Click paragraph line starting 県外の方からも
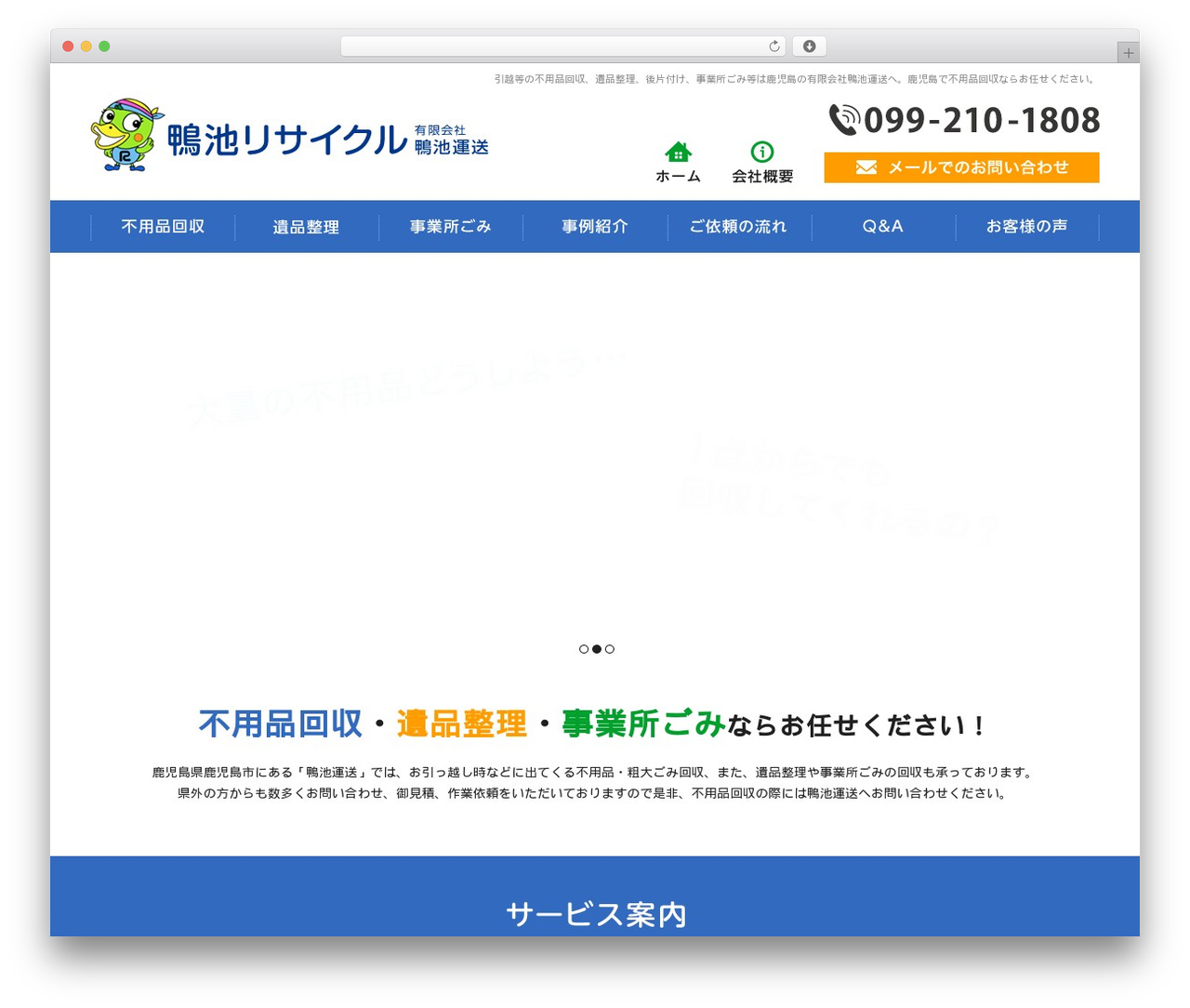 point(593,793)
